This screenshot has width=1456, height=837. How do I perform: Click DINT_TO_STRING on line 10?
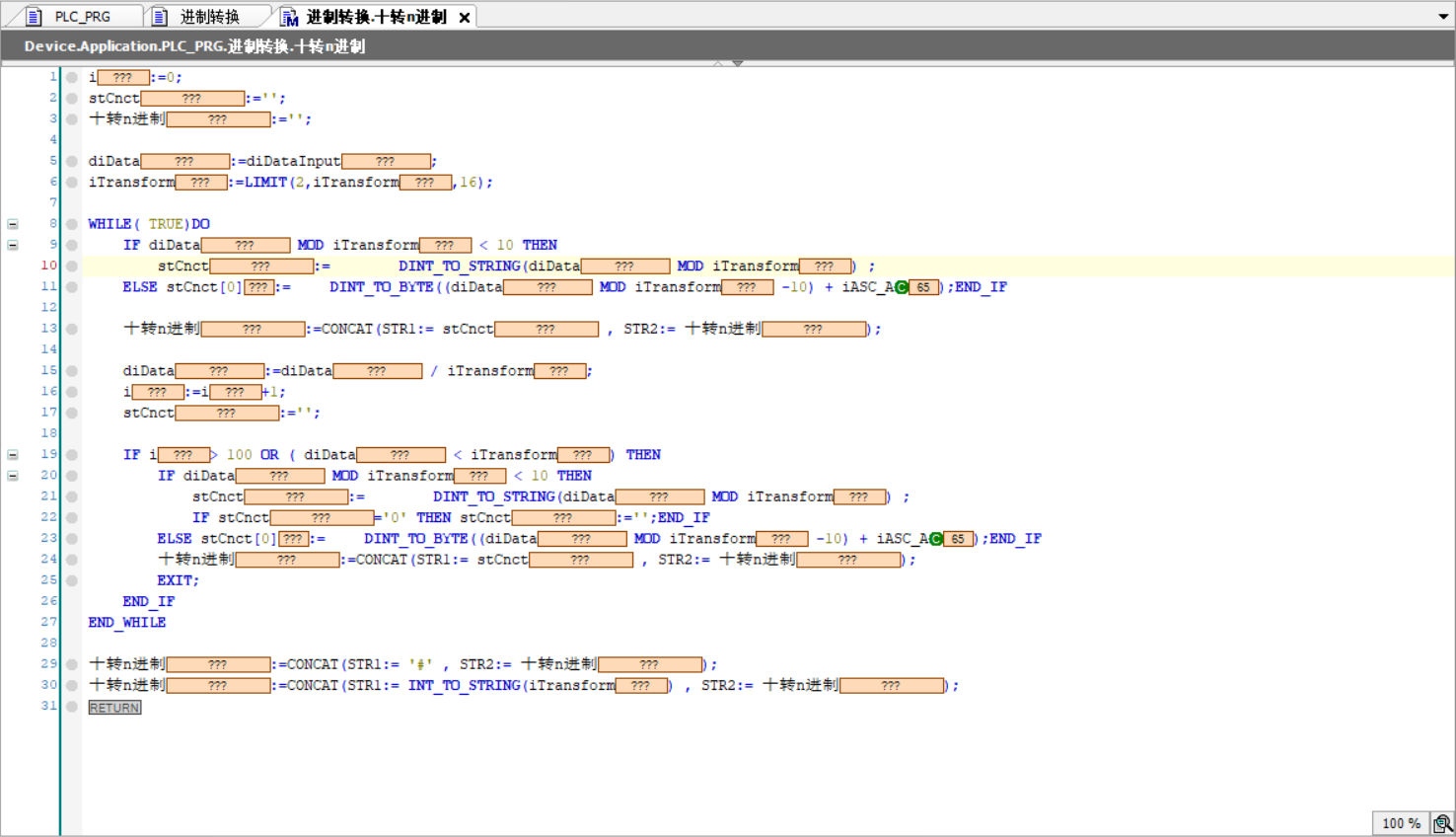coord(460,266)
